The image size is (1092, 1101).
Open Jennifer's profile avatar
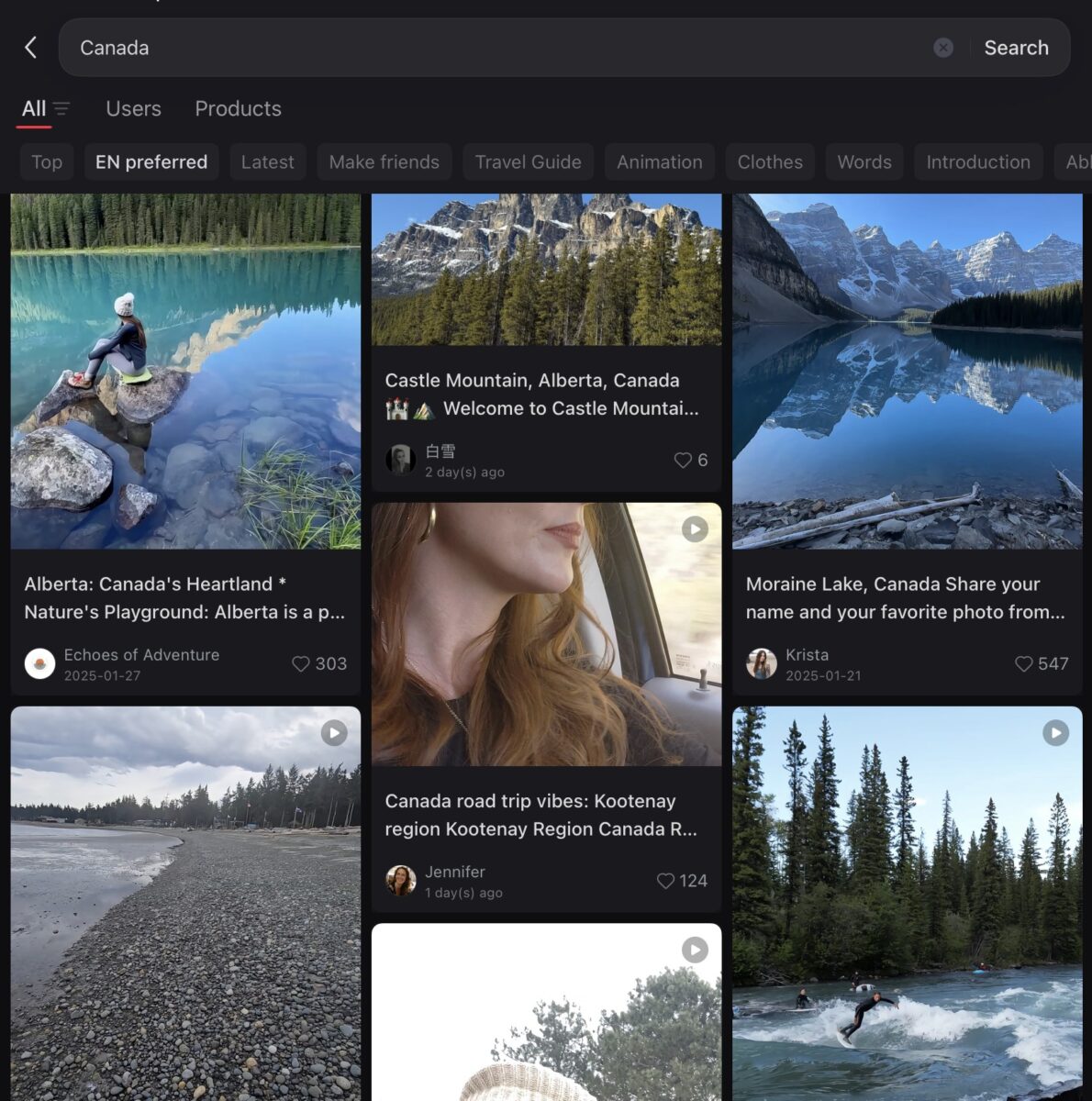400,881
